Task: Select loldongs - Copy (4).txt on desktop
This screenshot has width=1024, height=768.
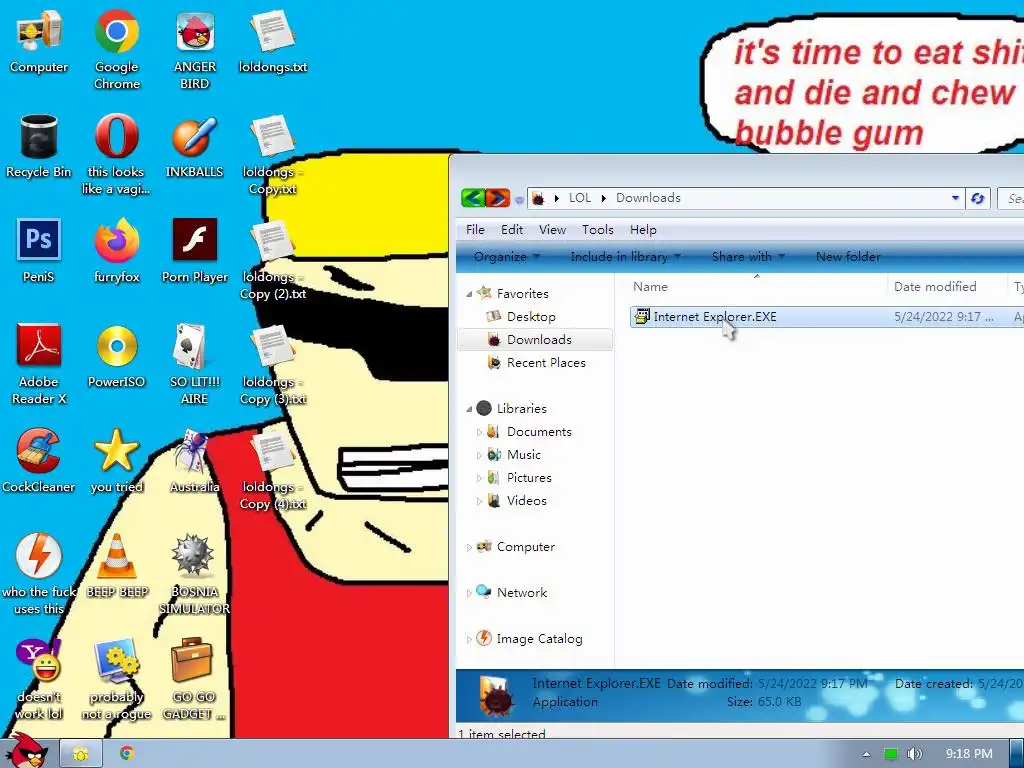Action: (x=273, y=470)
